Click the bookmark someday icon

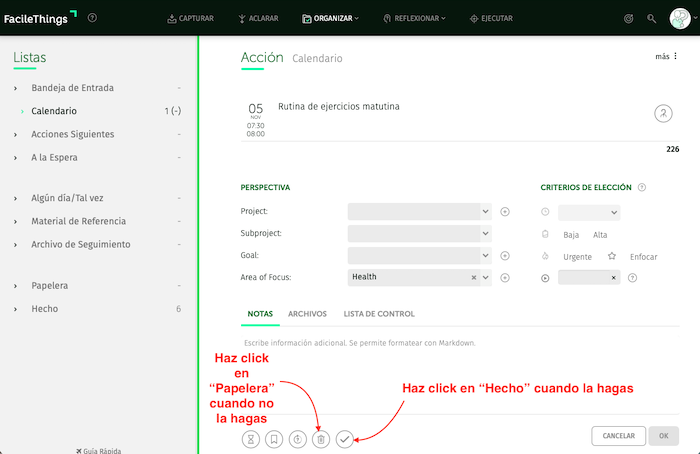click(274, 439)
